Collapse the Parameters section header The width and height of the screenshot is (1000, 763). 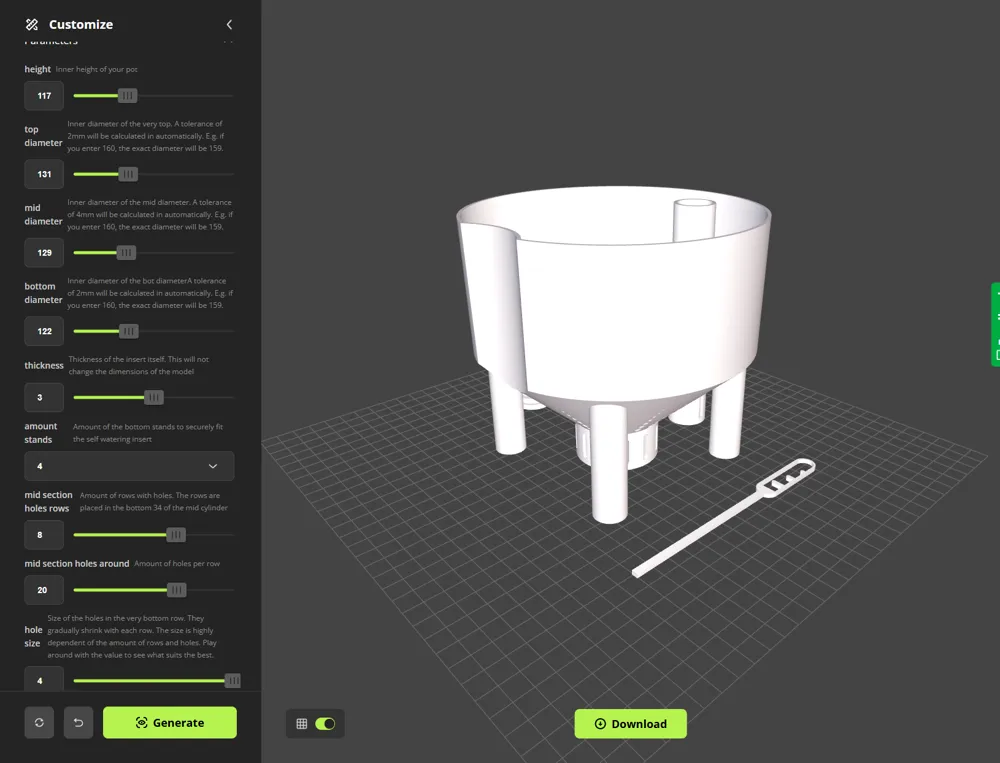(229, 41)
